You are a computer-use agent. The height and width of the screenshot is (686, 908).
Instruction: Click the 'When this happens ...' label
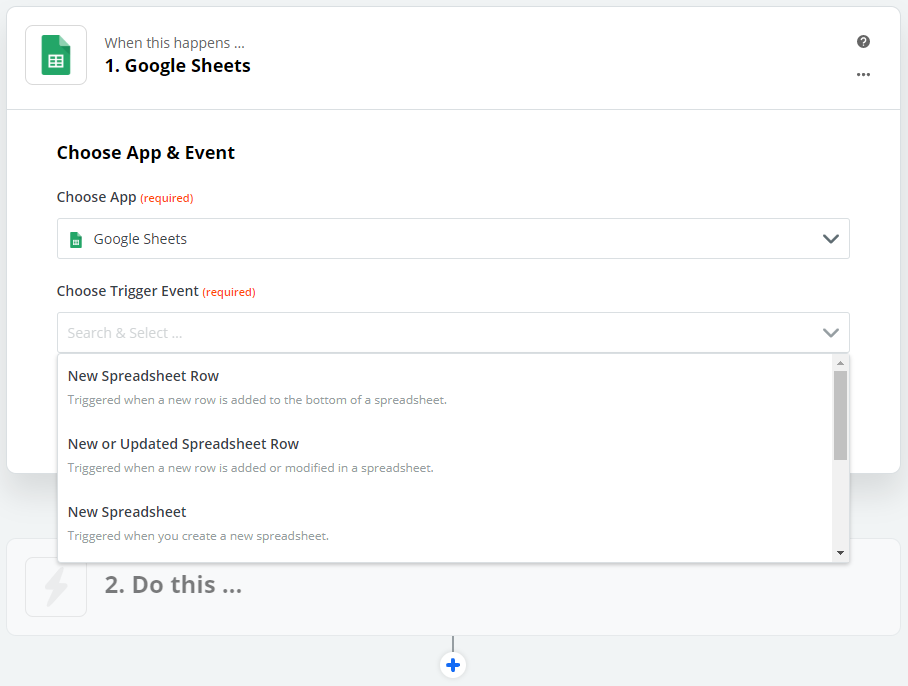pos(174,43)
